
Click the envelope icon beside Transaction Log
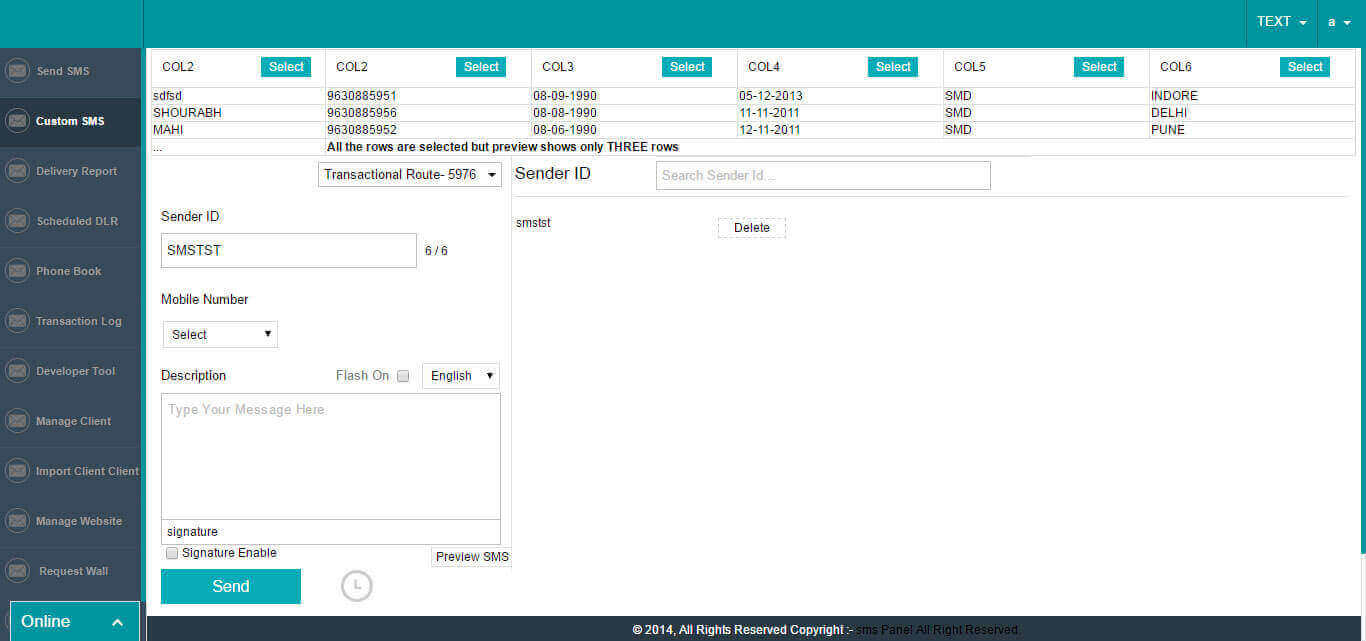pyautogui.click(x=17, y=321)
